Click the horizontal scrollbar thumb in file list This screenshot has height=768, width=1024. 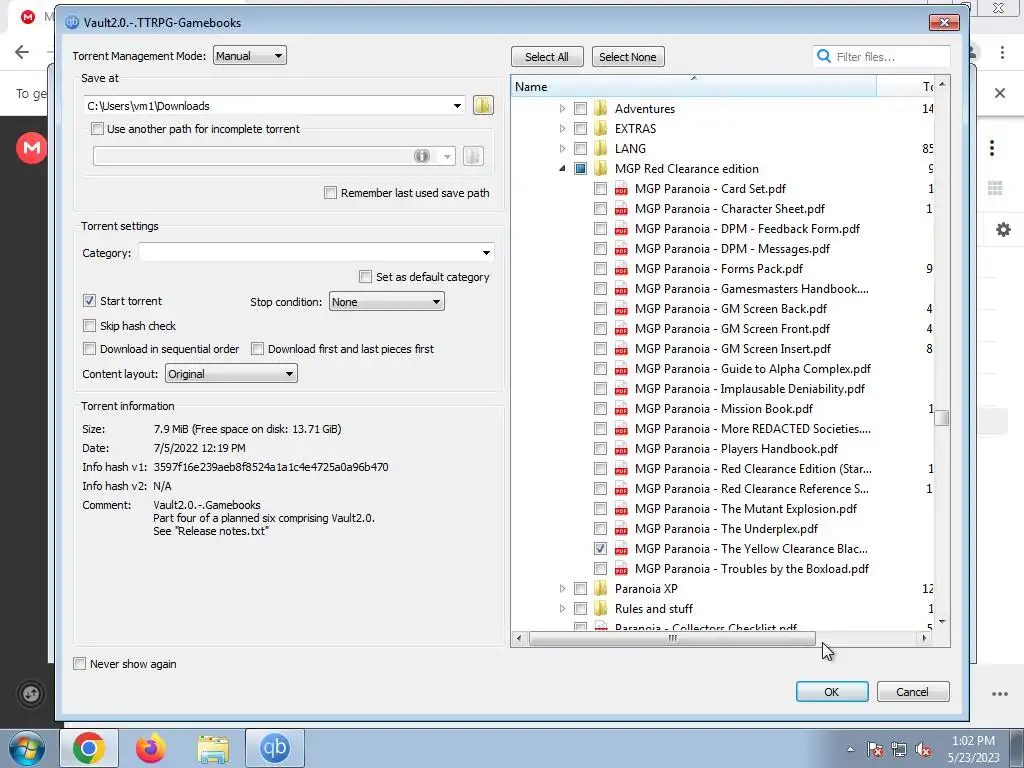coord(672,638)
